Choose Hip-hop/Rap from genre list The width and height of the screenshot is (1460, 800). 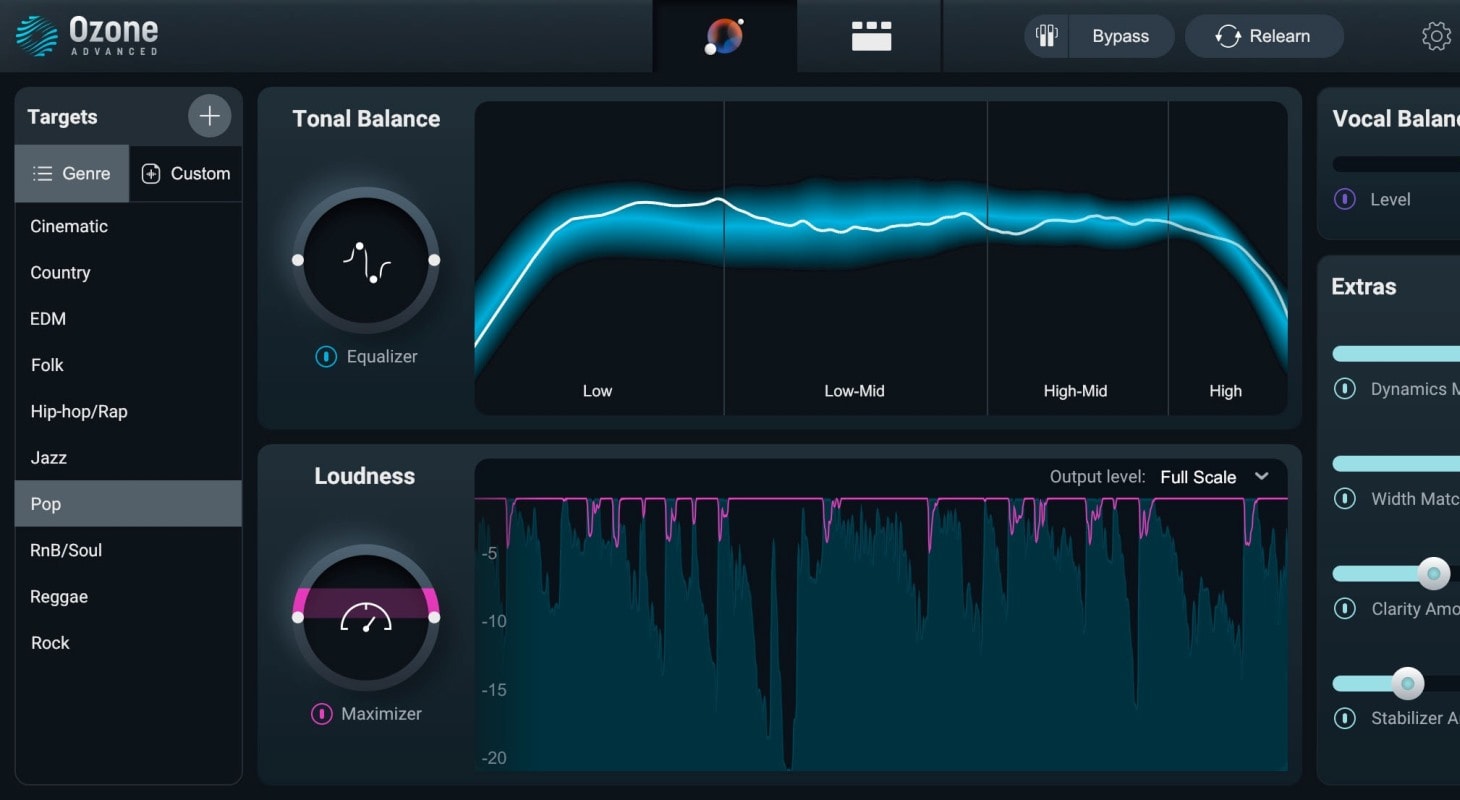(79, 412)
